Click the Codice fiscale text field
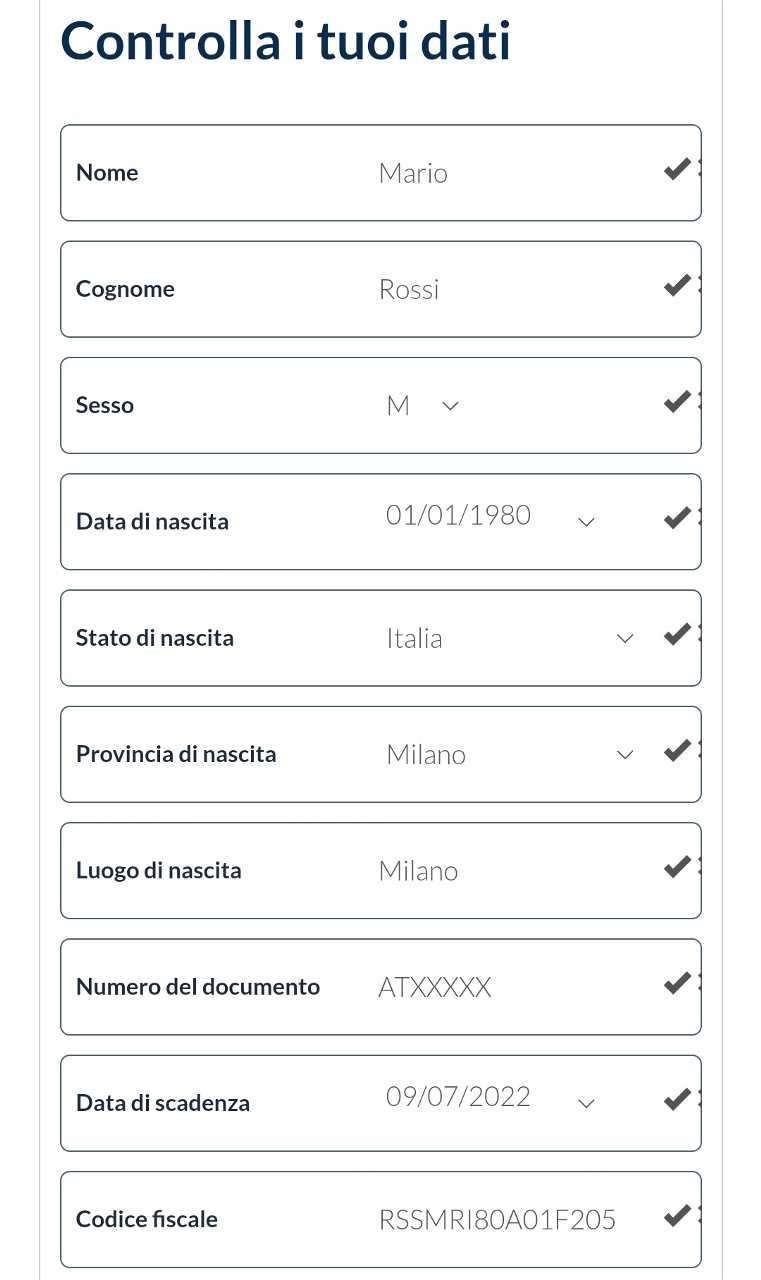Image resolution: width=761 pixels, height=1280 pixels. (500, 1219)
